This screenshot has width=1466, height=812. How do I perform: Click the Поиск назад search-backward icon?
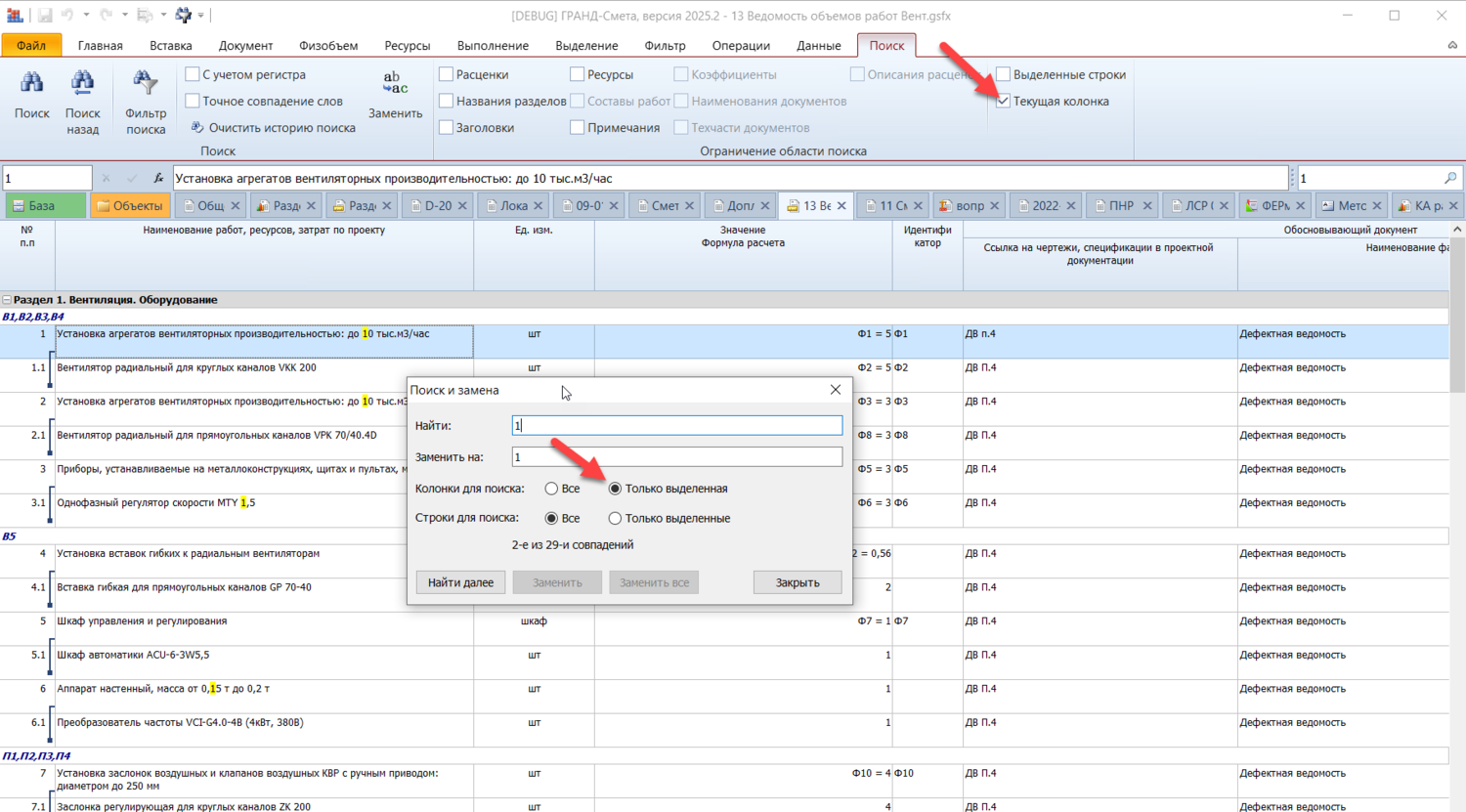click(x=82, y=84)
